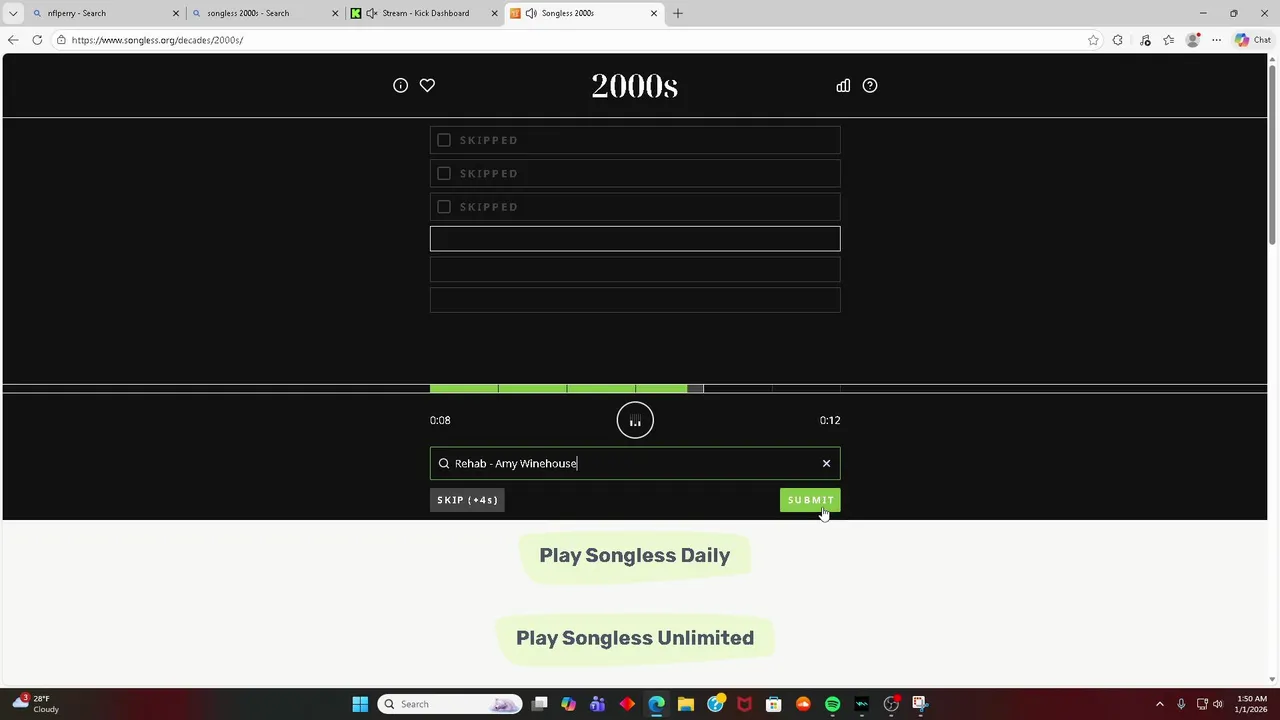Open Microsoft Store from taskbar
This screenshot has width=1280, height=720.
(773, 704)
